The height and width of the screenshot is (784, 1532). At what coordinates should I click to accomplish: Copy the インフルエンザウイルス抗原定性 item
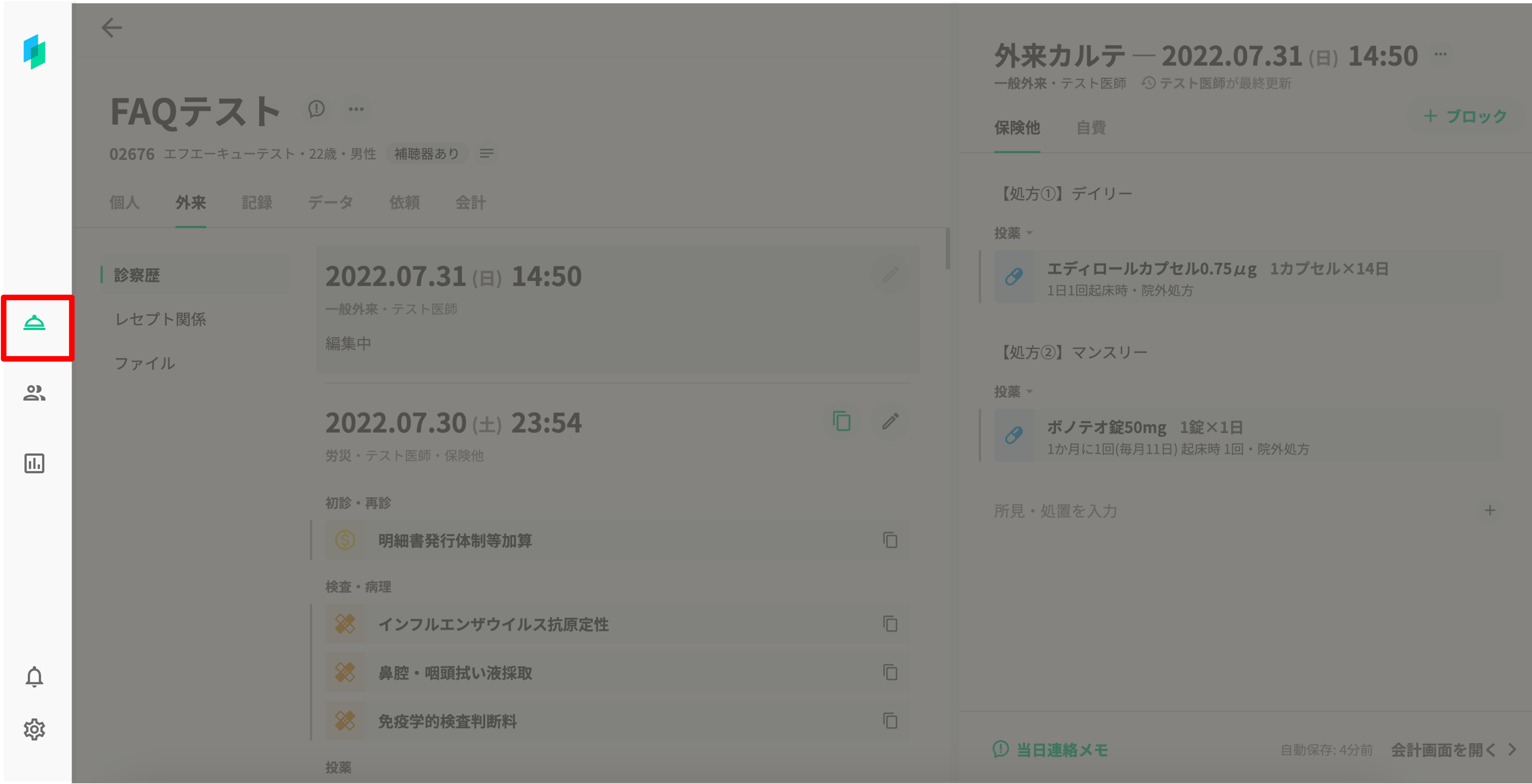click(x=890, y=624)
